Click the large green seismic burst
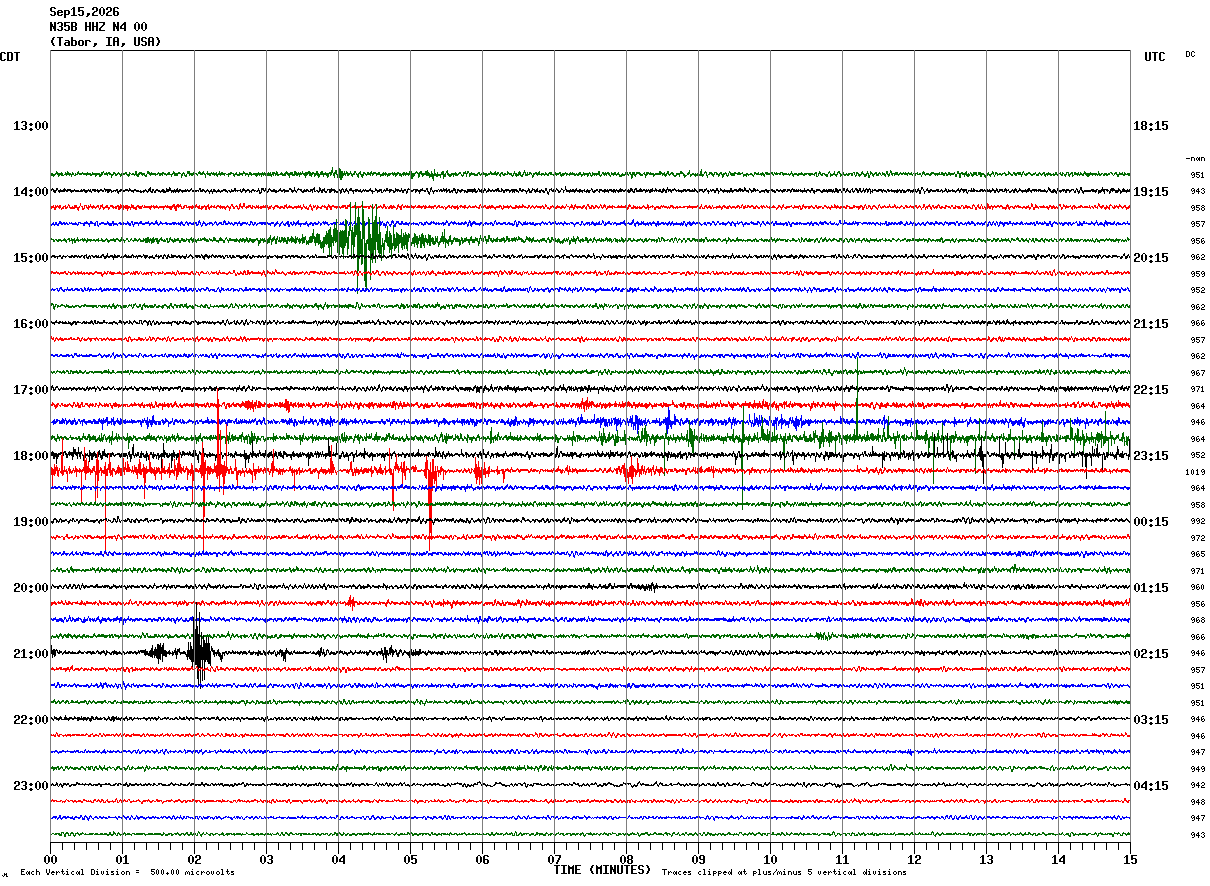Image resolution: width=1210 pixels, height=886 pixels. 365,241
